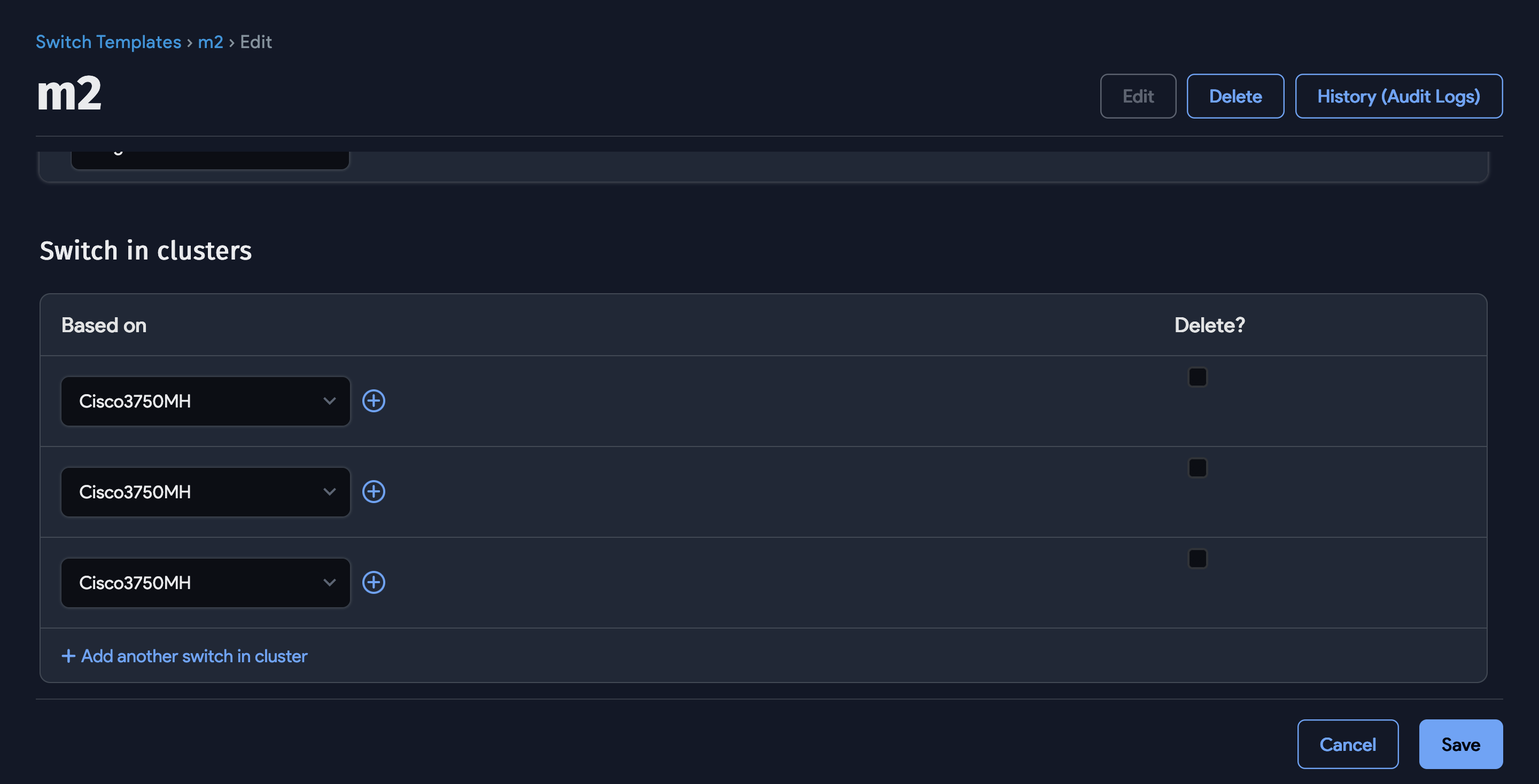Open History (Audit Logs)
This screenshot has width=1539, height=784.
(1398, 96)
